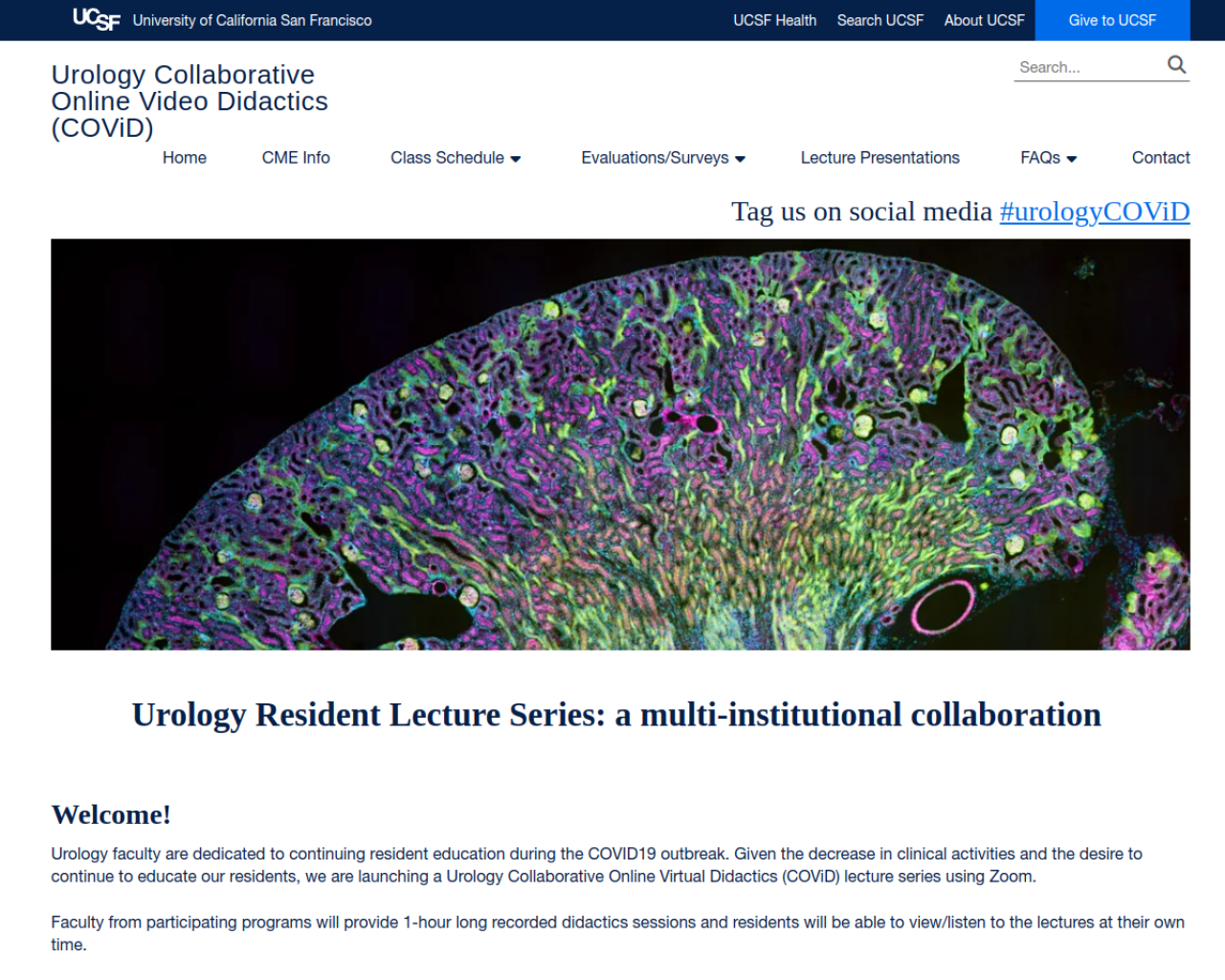The width and height of the screenshot is (1225, 980).
Task: Open UCSF Health link
Action: [x=774, y=20]
